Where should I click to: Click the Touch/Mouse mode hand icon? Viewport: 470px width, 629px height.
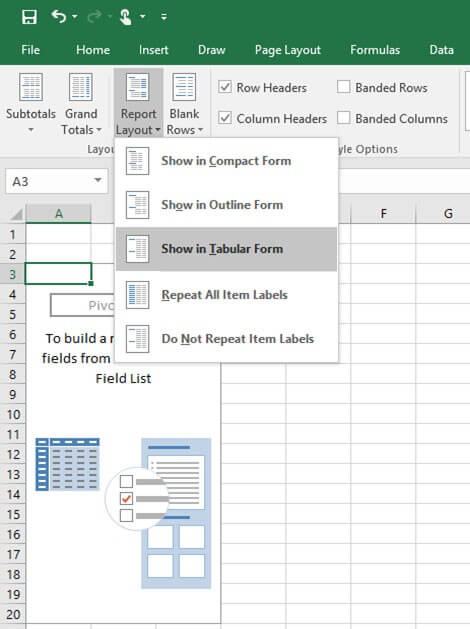[126, 17]
